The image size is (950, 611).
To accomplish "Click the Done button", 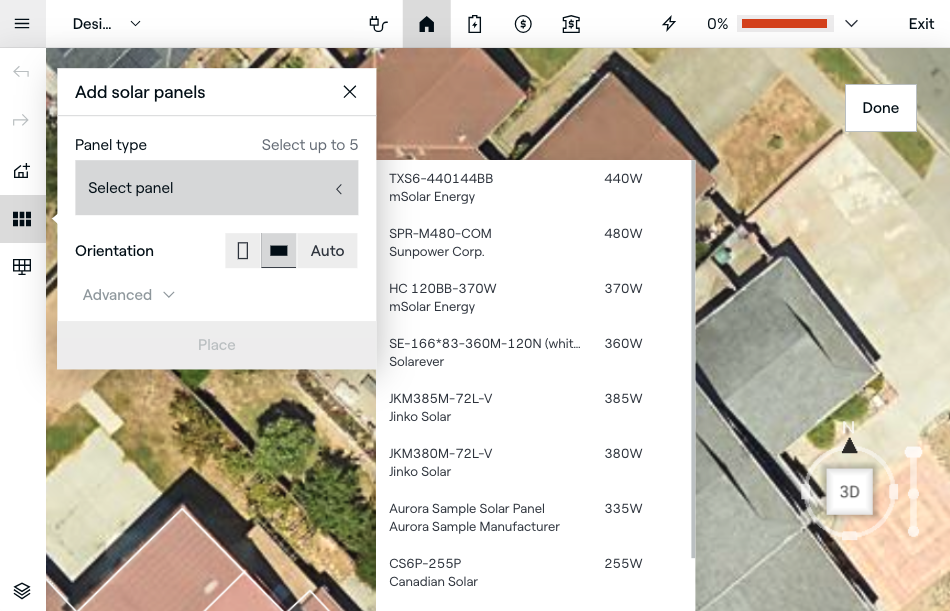I will click(x=880, y=108).
